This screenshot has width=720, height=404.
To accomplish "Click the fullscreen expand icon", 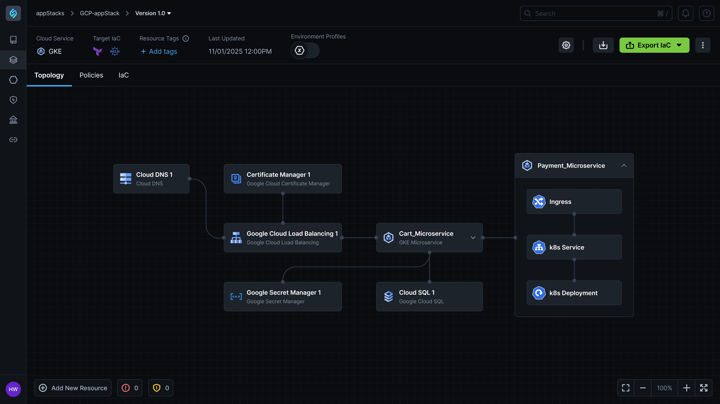I will click(x=704, y=388).
